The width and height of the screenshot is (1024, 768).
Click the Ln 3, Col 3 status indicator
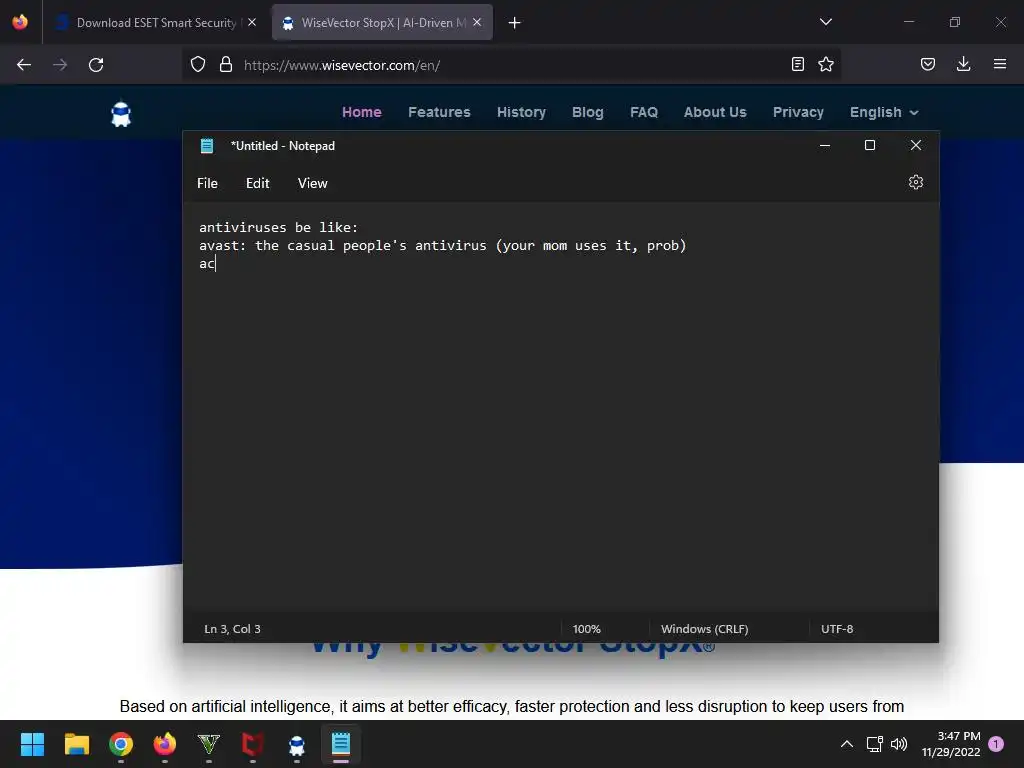tap(232, 629)
